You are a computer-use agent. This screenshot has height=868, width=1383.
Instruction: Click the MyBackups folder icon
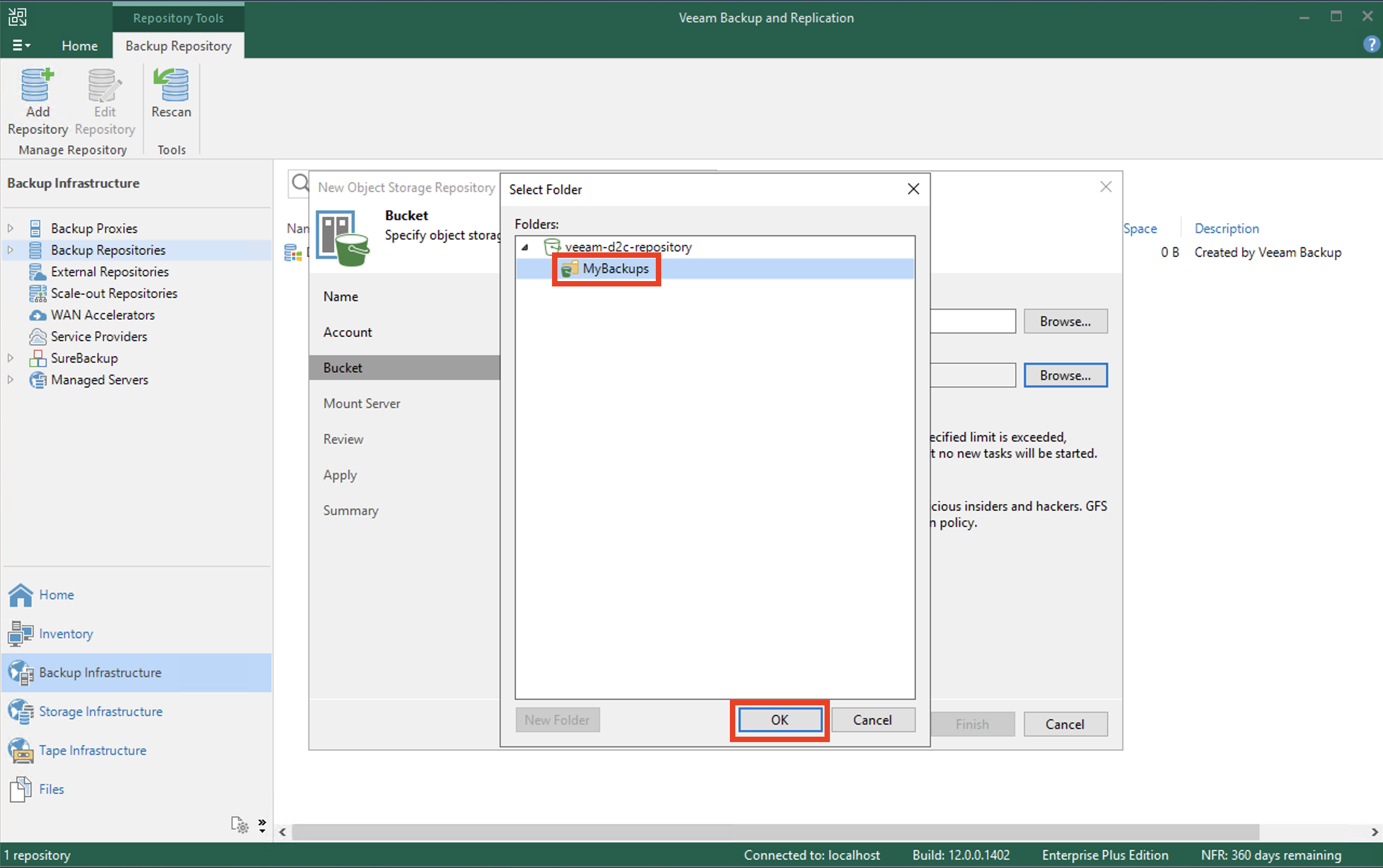569,269
